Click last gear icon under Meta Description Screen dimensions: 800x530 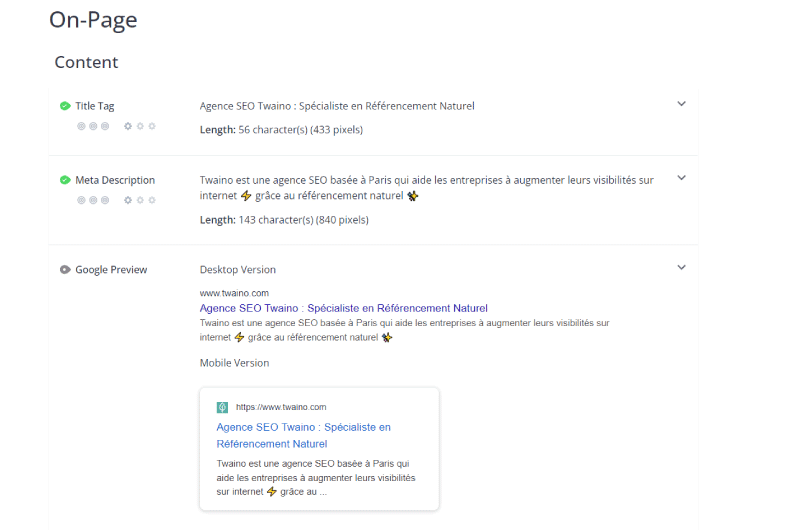[152, 200]
